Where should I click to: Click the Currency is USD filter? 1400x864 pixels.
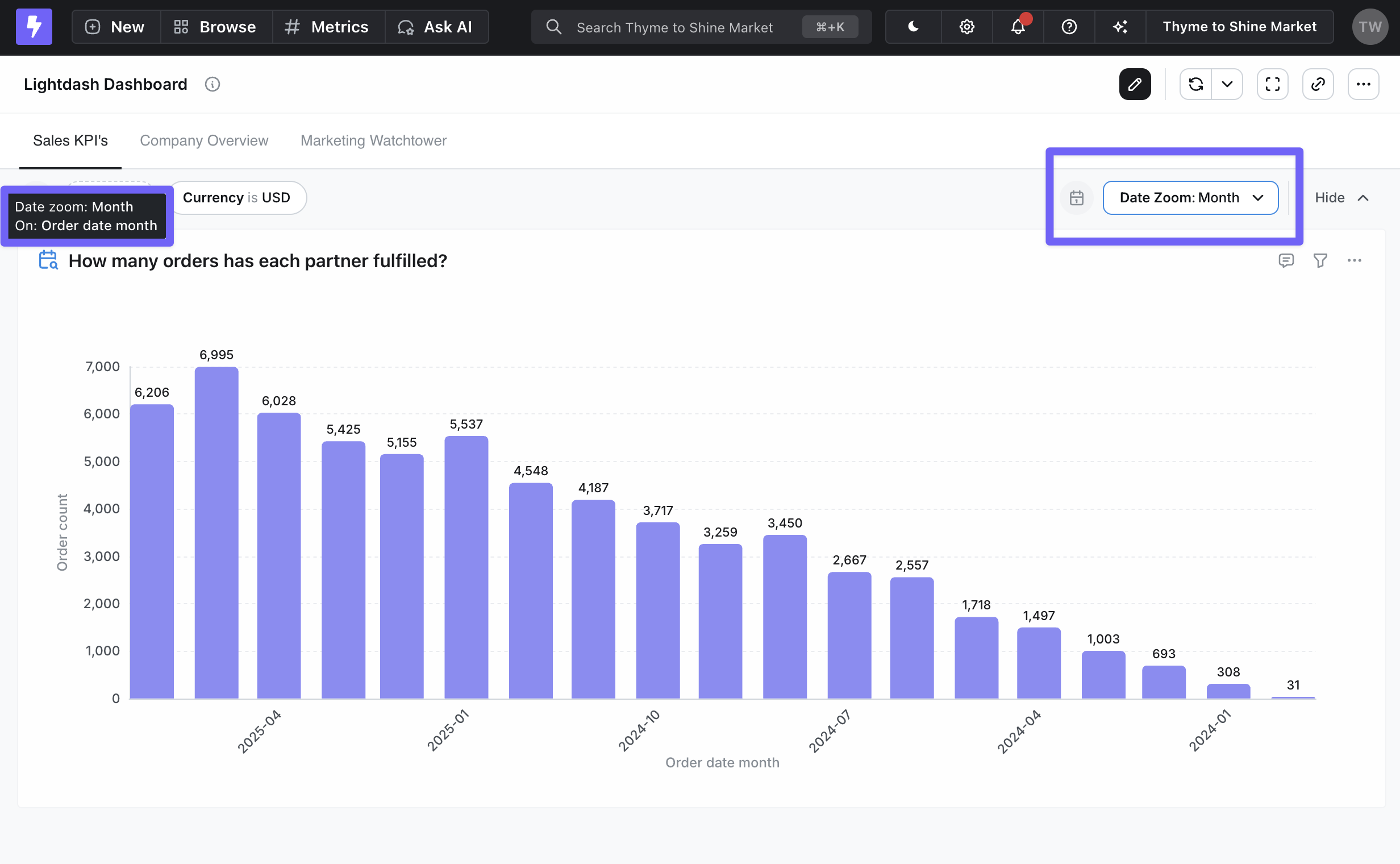click(236, 198)
